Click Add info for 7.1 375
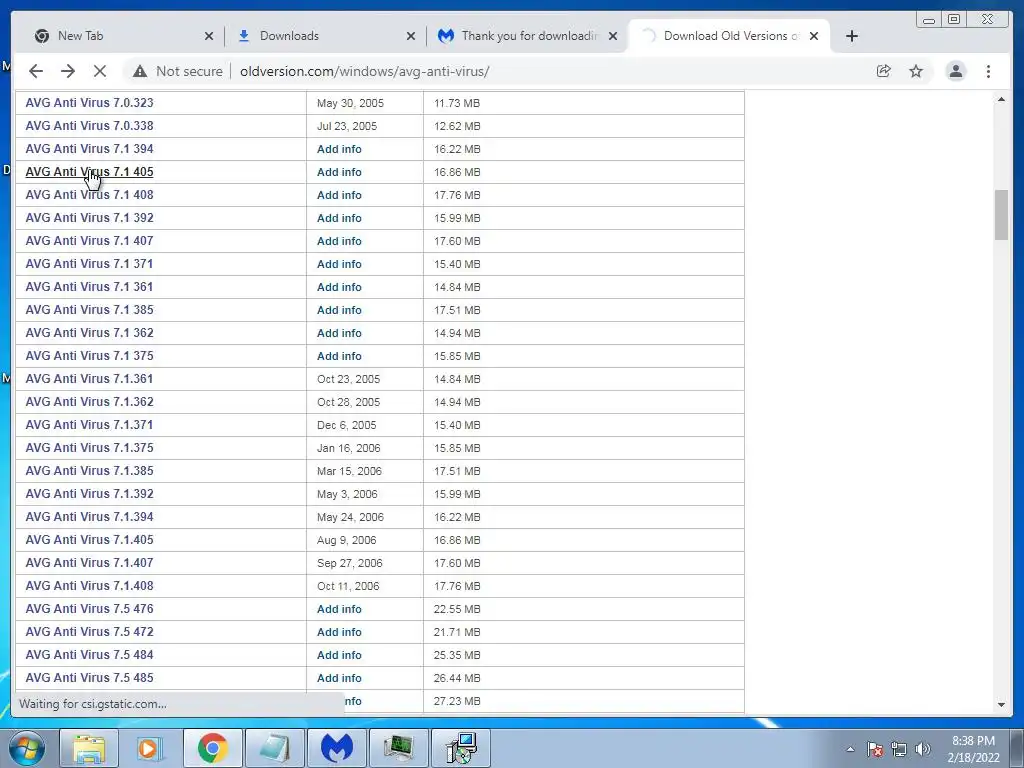The height and width of the screenshot is (768, 1024). [339, 356]
